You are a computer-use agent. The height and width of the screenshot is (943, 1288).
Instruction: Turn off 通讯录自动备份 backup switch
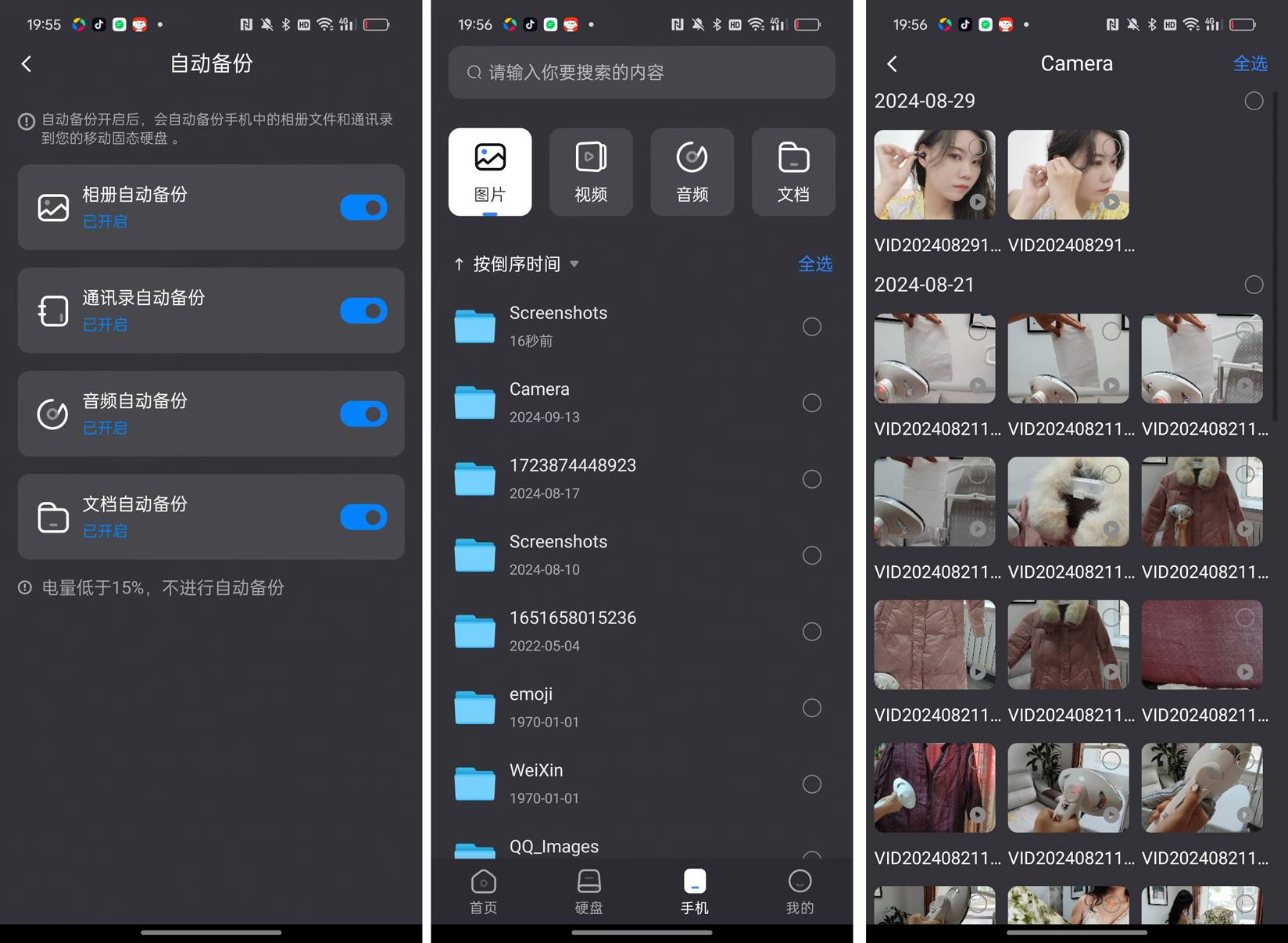point(363,310)
